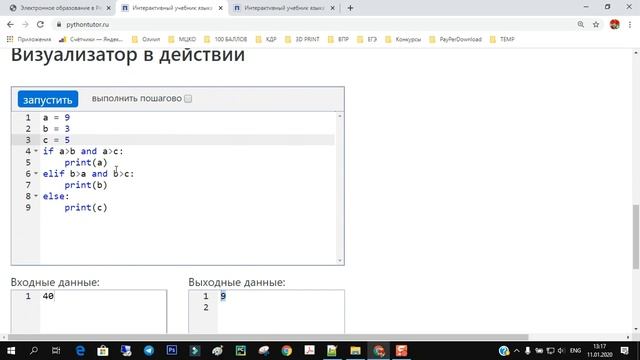Bookmark this page with the star icon
The width and height of the screenshot is (640, 360).
pyautogui.click(x=596, y=24)
